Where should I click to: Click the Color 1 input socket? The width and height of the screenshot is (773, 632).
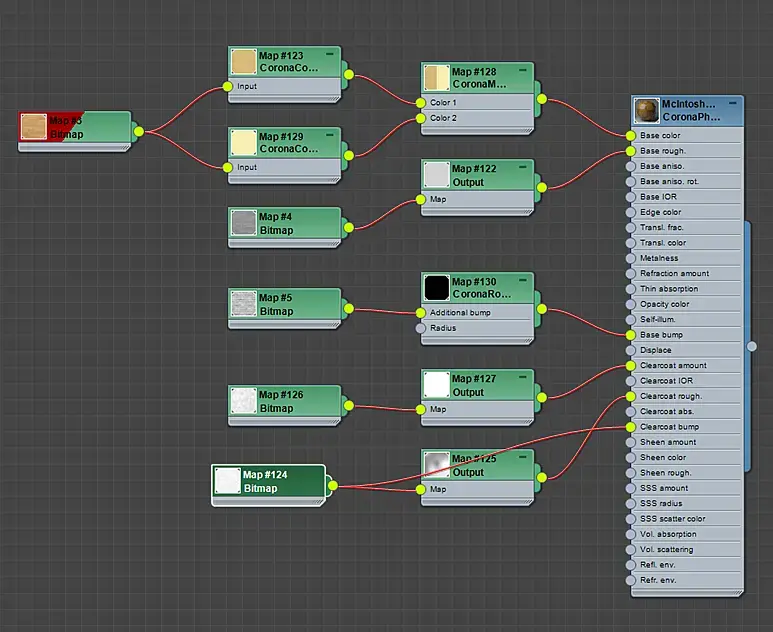click(x=421, y=103)
